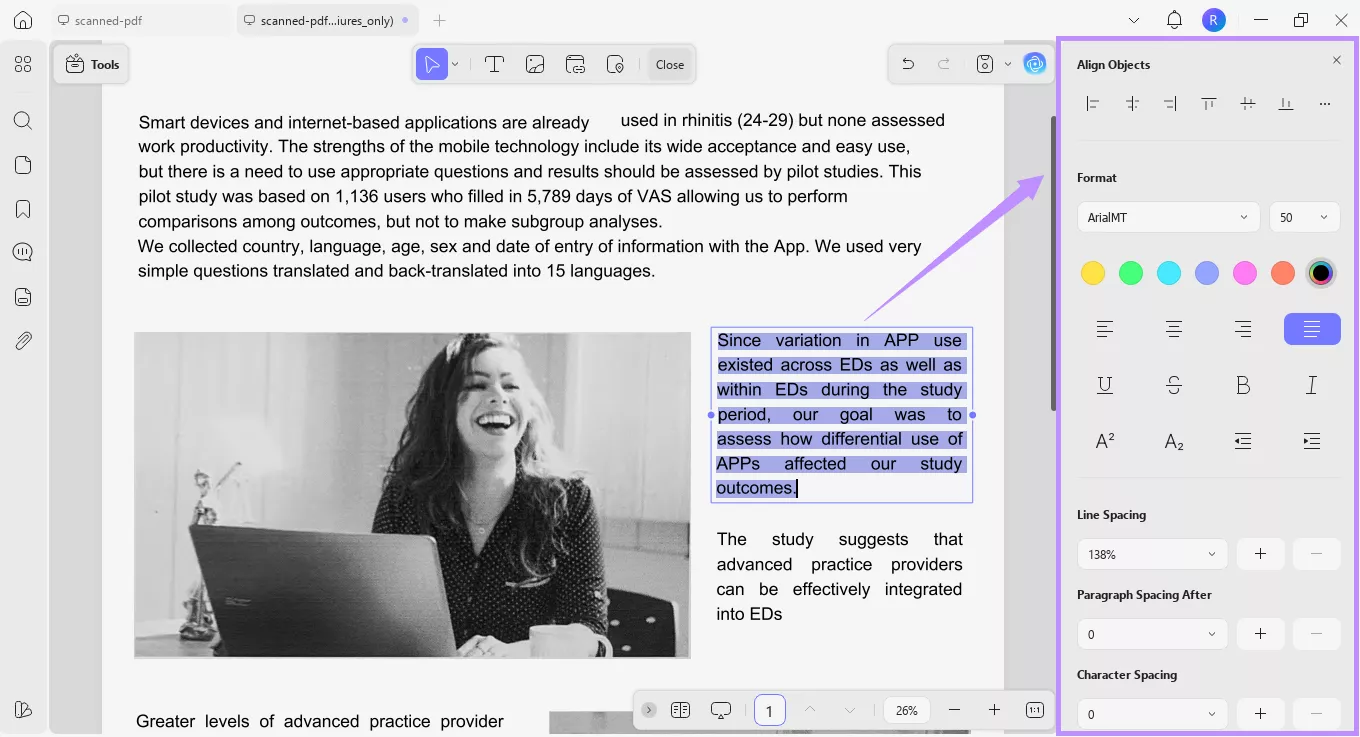Open the search panel in sidebar
This screenshot has width=1360, height=737.
22,120
